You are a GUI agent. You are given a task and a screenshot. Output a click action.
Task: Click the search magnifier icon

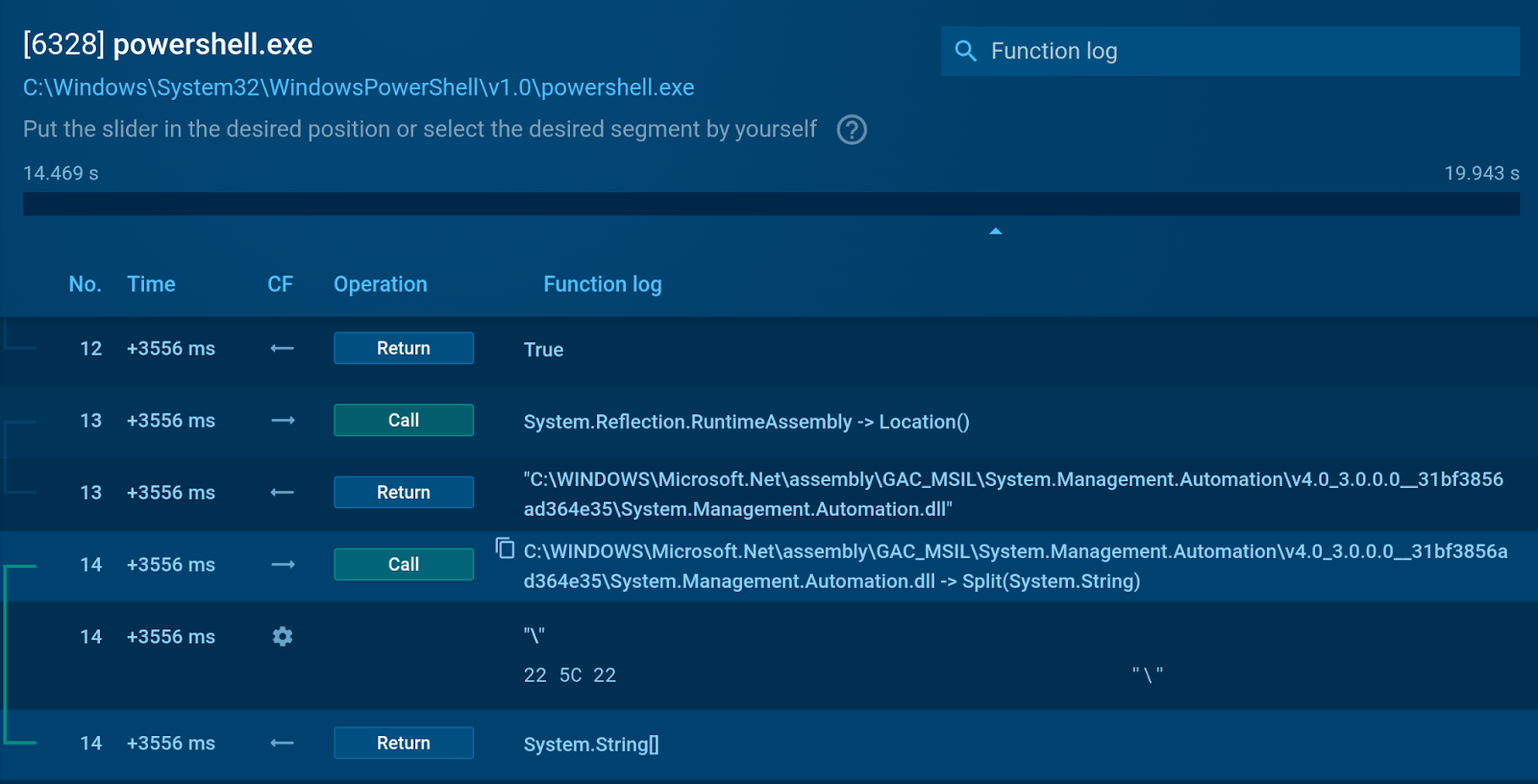pyautogui.click(x=965, y=51)
